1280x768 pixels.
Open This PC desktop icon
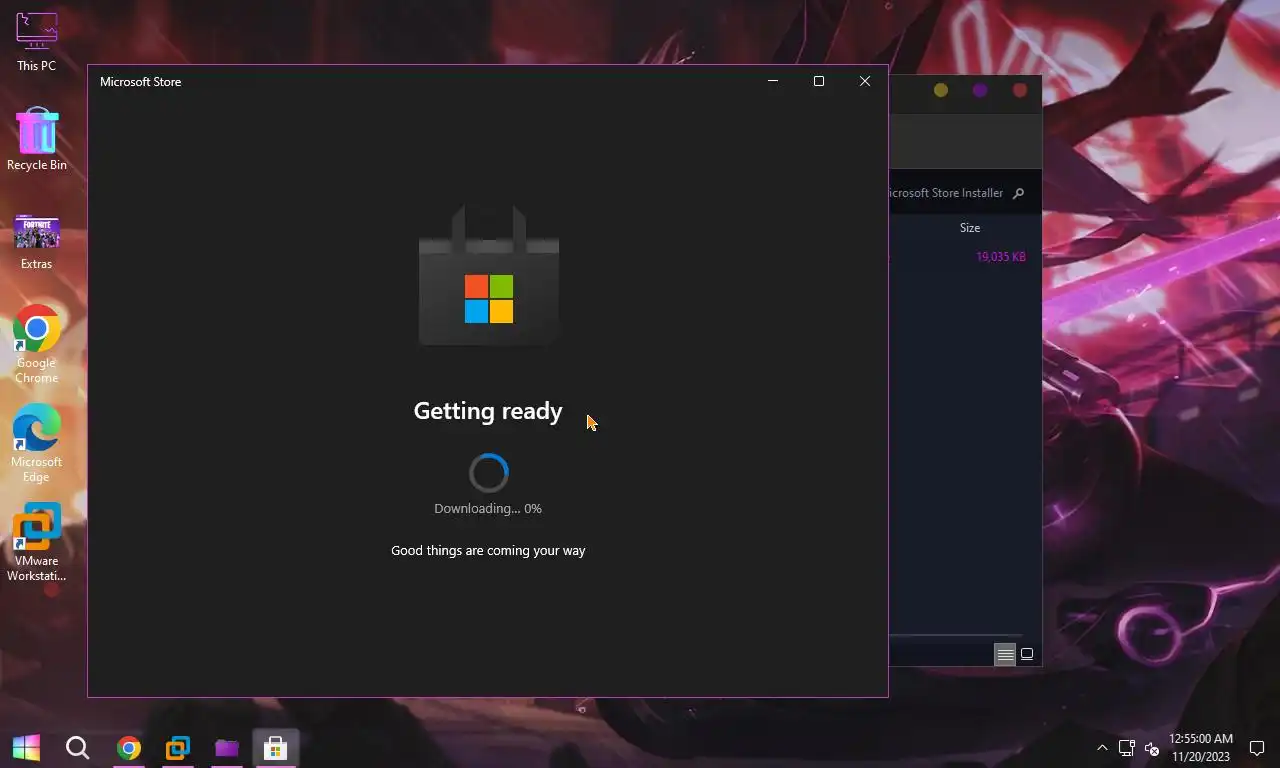37,41
